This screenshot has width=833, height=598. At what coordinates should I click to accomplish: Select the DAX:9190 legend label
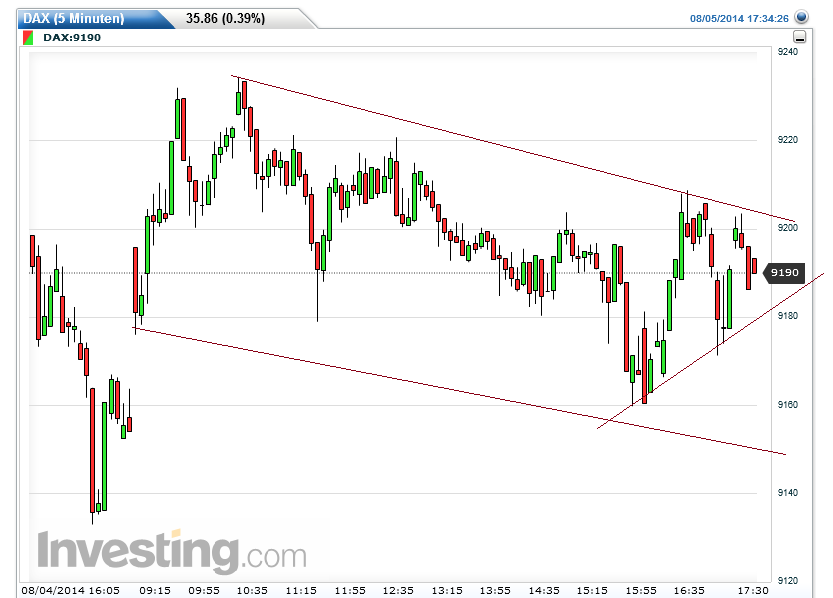pos(72,38)
